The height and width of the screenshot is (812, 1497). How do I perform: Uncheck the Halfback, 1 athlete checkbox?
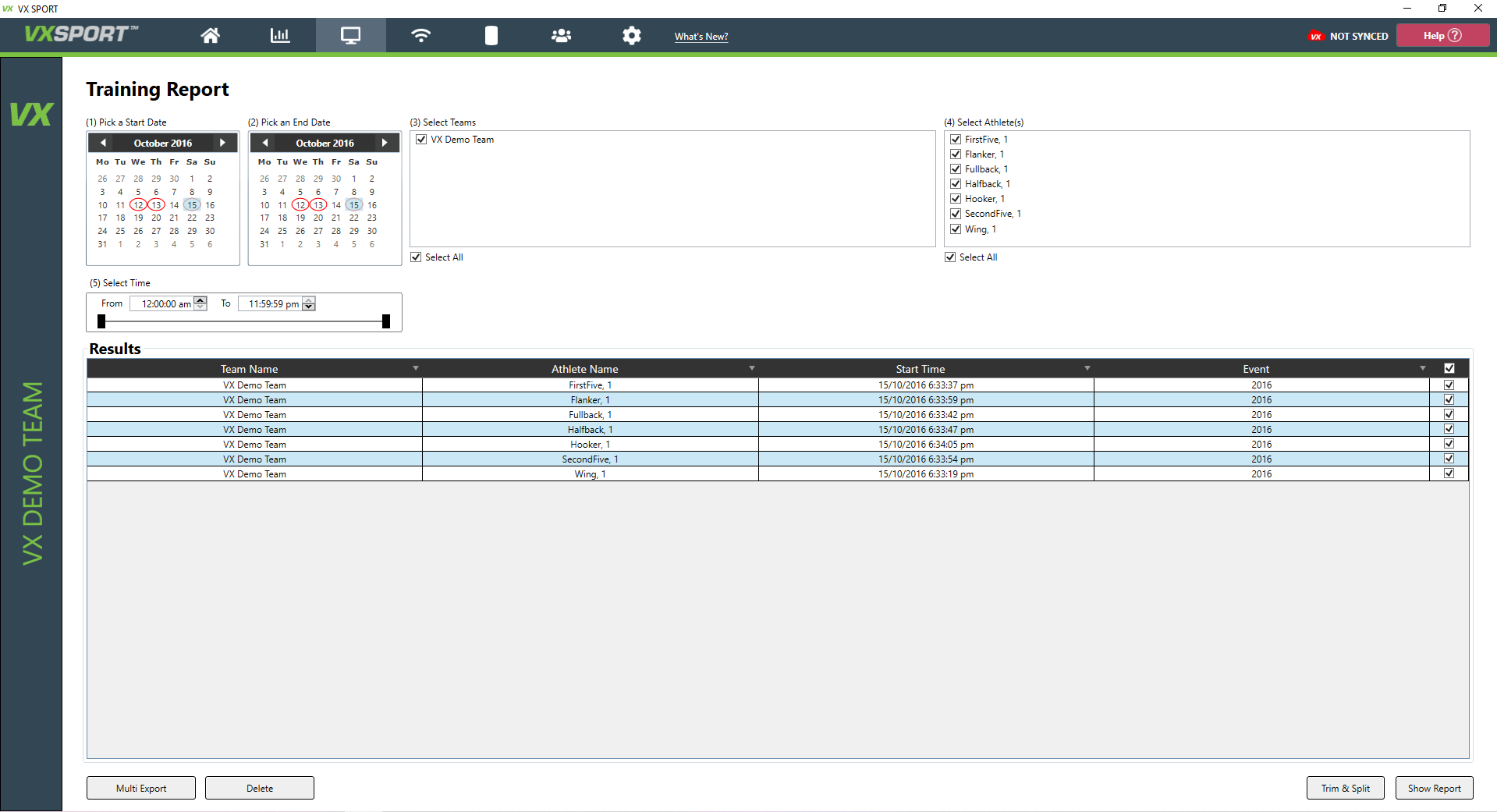[956, 184]
